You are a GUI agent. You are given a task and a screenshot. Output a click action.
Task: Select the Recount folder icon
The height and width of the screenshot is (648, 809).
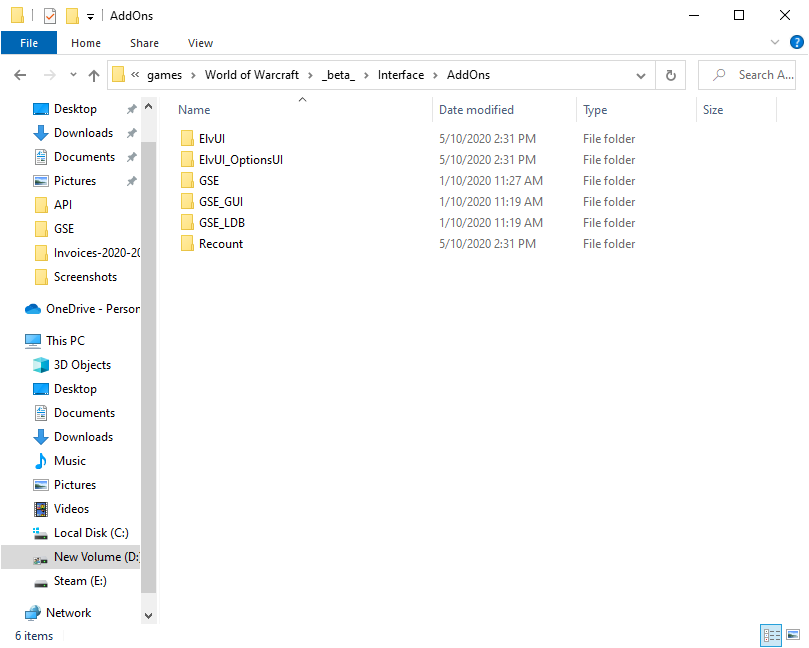187,244
